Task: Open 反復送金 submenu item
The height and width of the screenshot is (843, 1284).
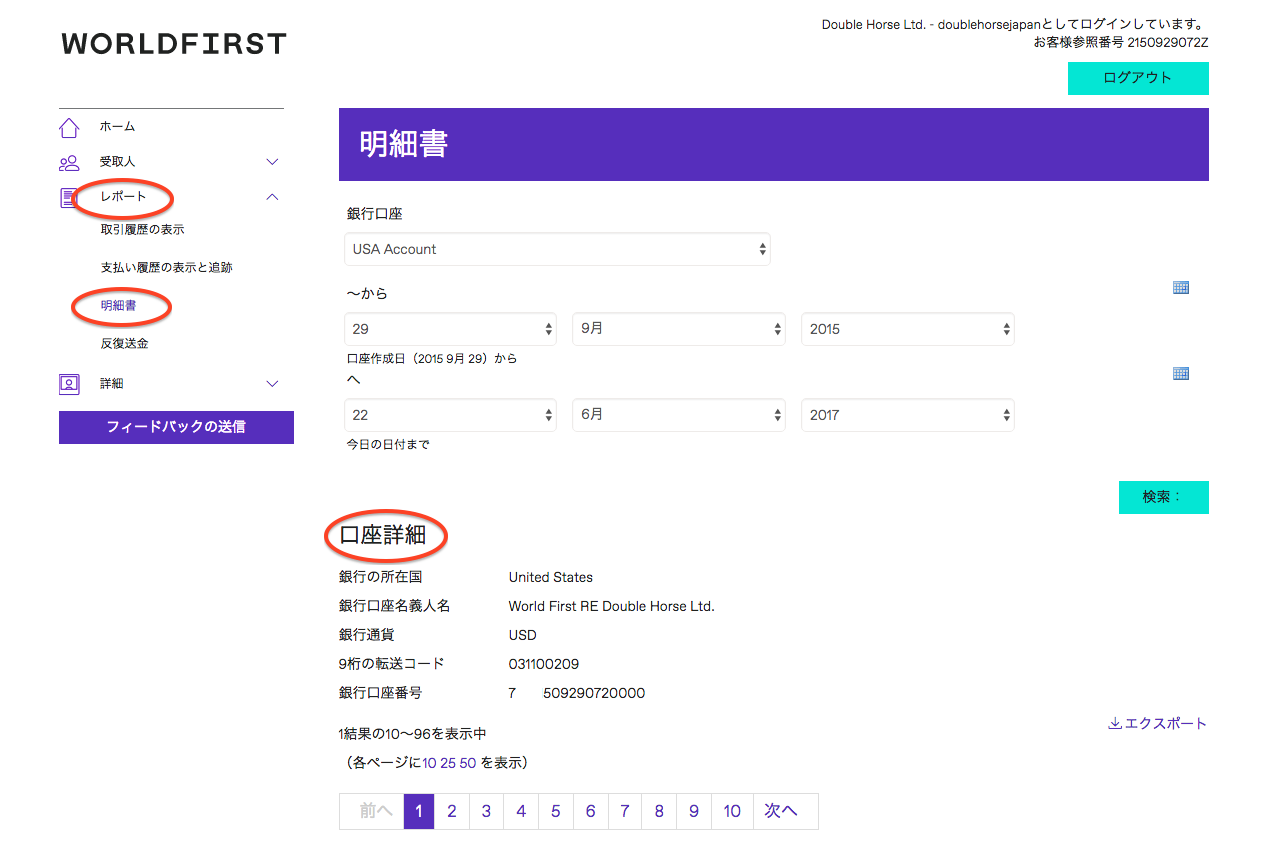Action: [x=124, y=344]
